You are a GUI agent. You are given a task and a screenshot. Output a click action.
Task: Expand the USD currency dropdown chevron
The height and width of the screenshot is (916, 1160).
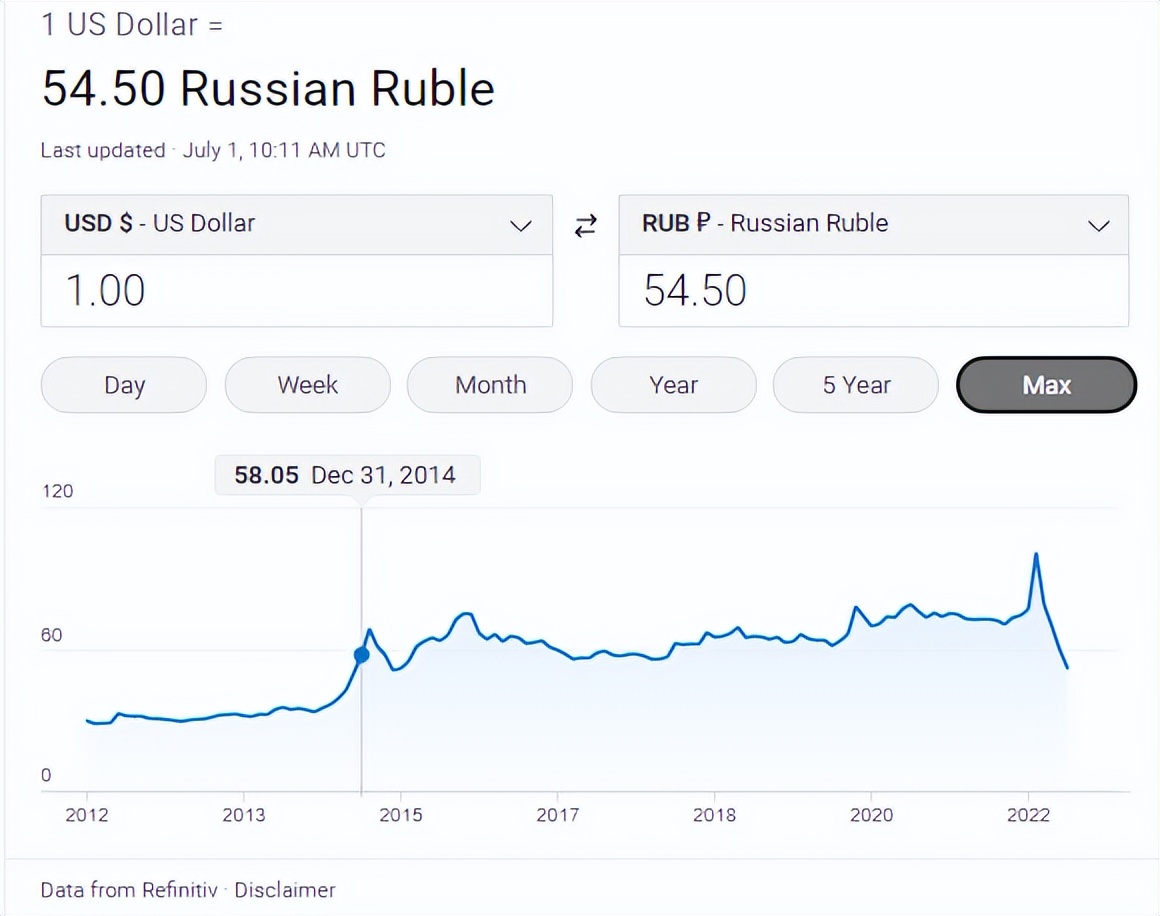point(521,226)
